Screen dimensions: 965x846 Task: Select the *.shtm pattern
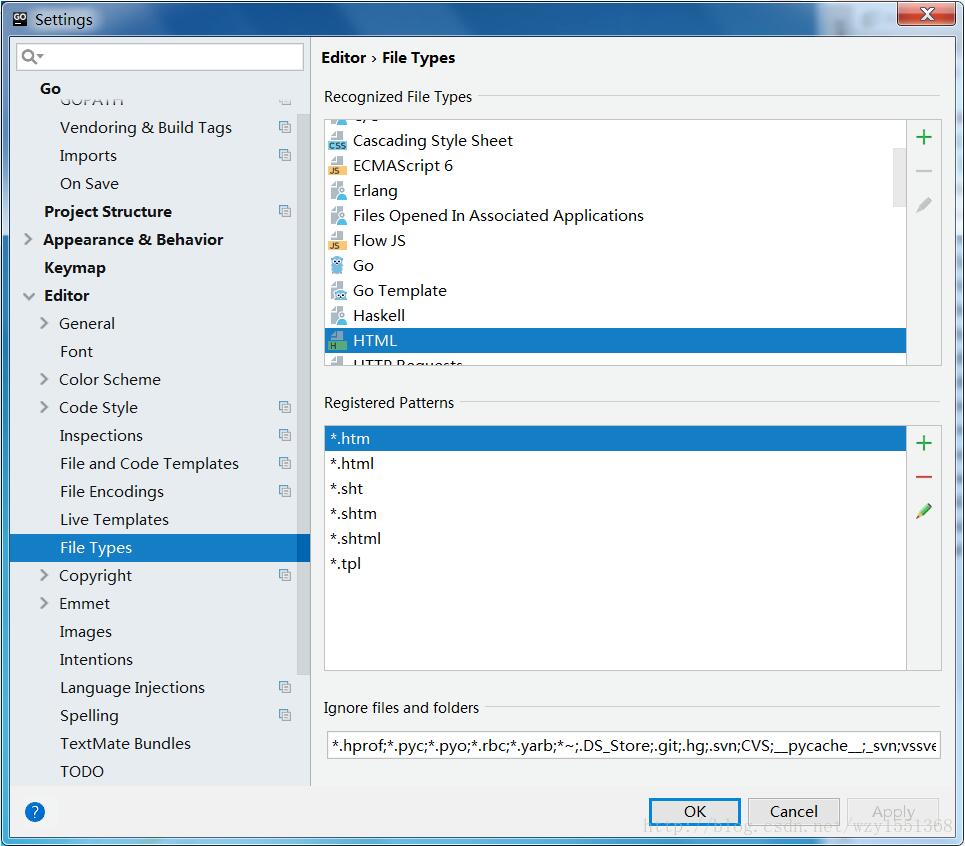(615, 514)
